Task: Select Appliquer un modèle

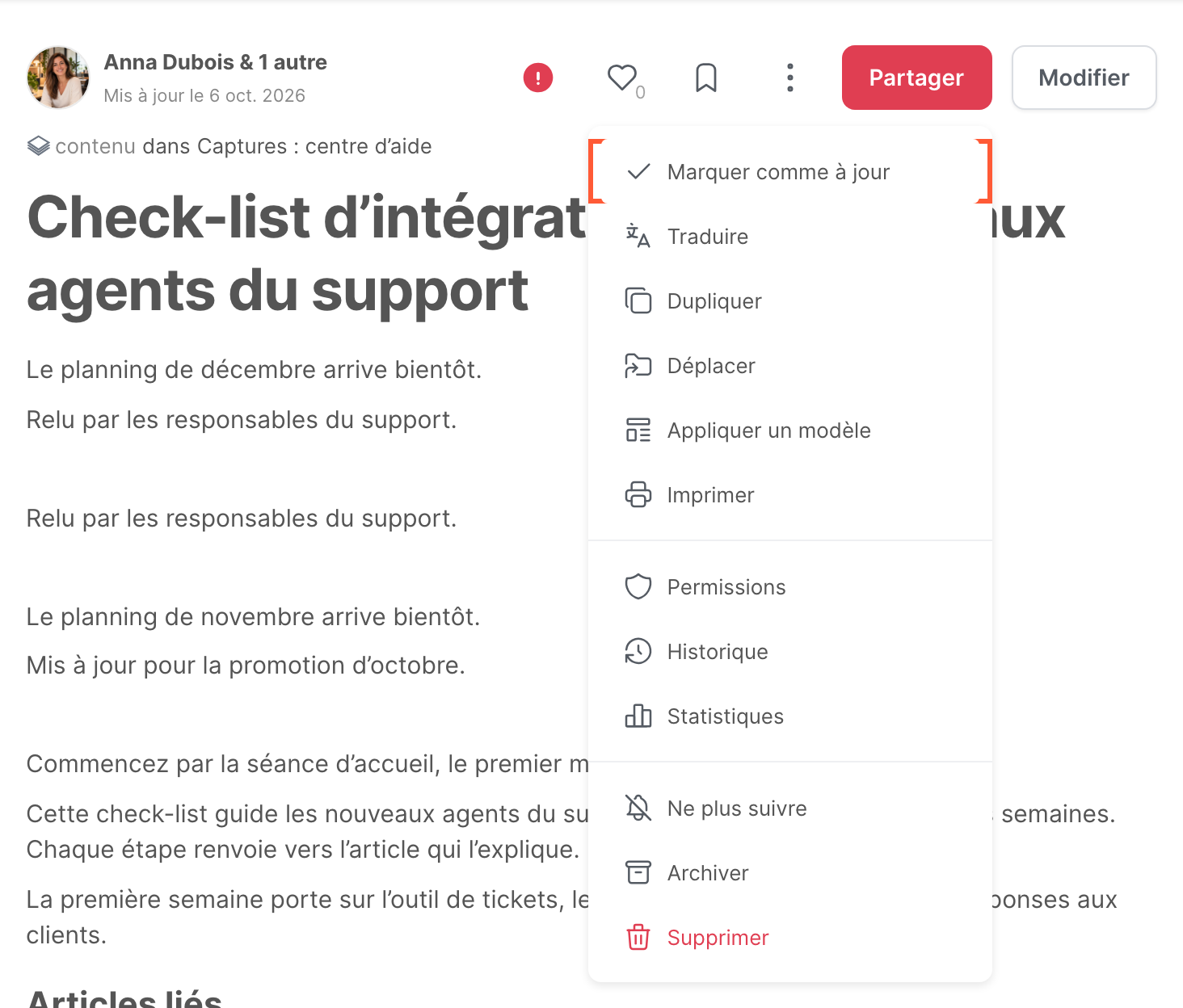Action: point(790,430)
